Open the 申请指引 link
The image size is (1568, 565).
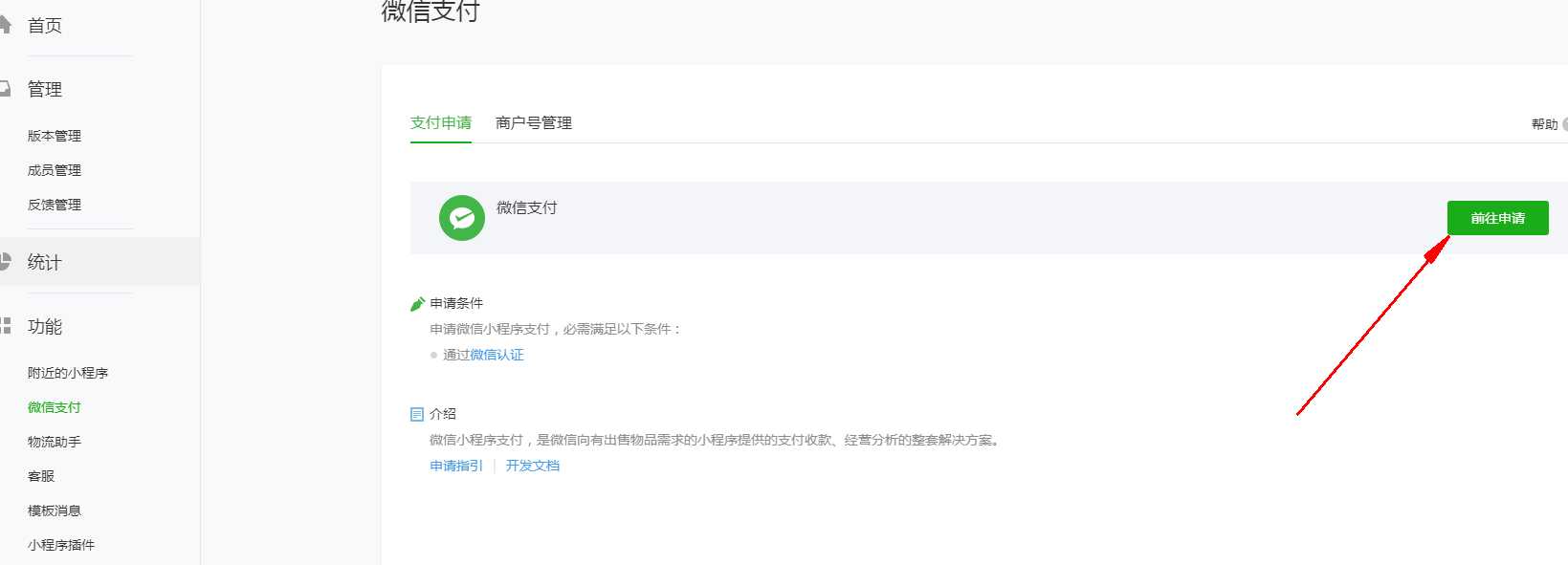pos(456,466)
